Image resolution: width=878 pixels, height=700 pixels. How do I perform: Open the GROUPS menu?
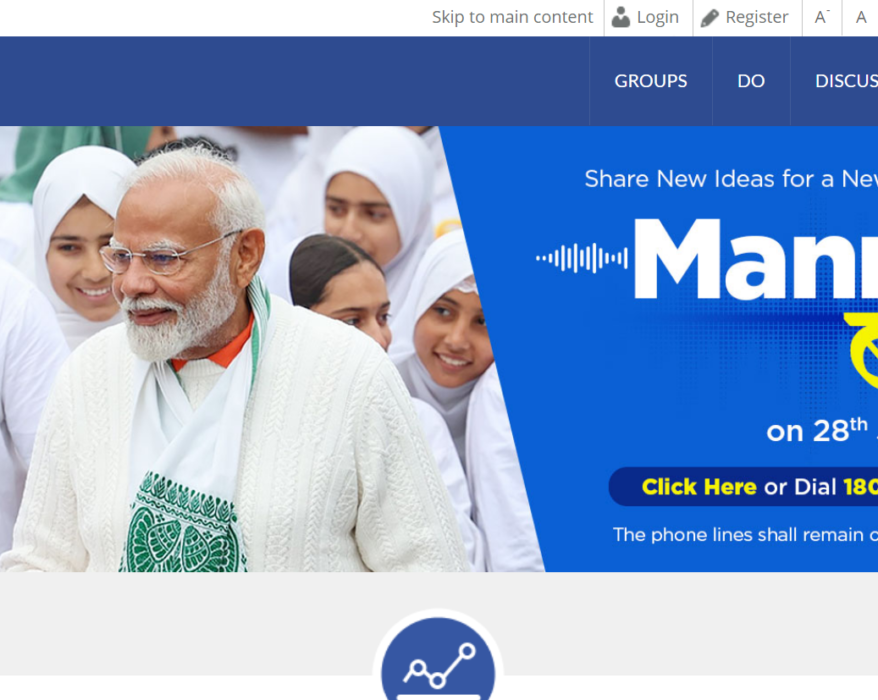coord(651,81)
